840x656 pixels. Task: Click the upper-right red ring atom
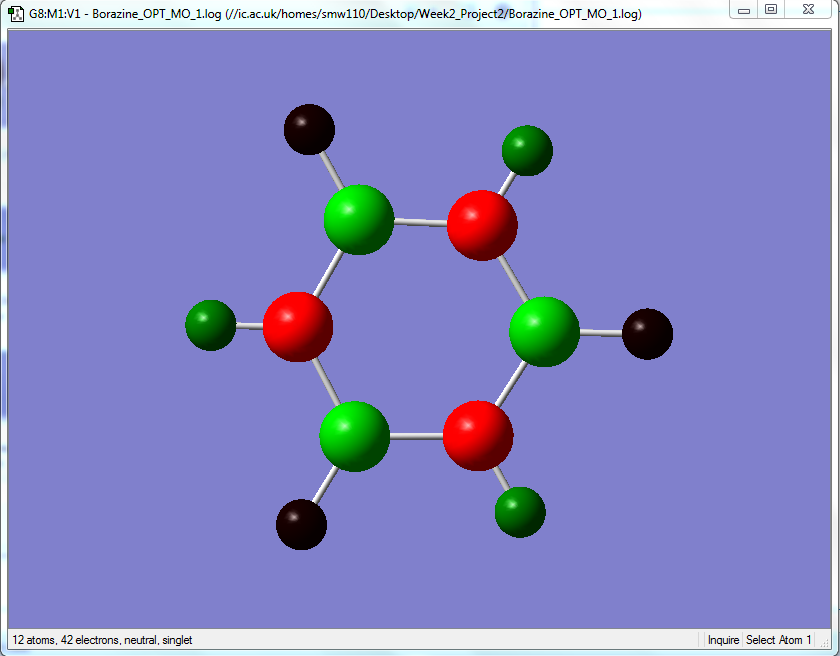coord(482,225)
